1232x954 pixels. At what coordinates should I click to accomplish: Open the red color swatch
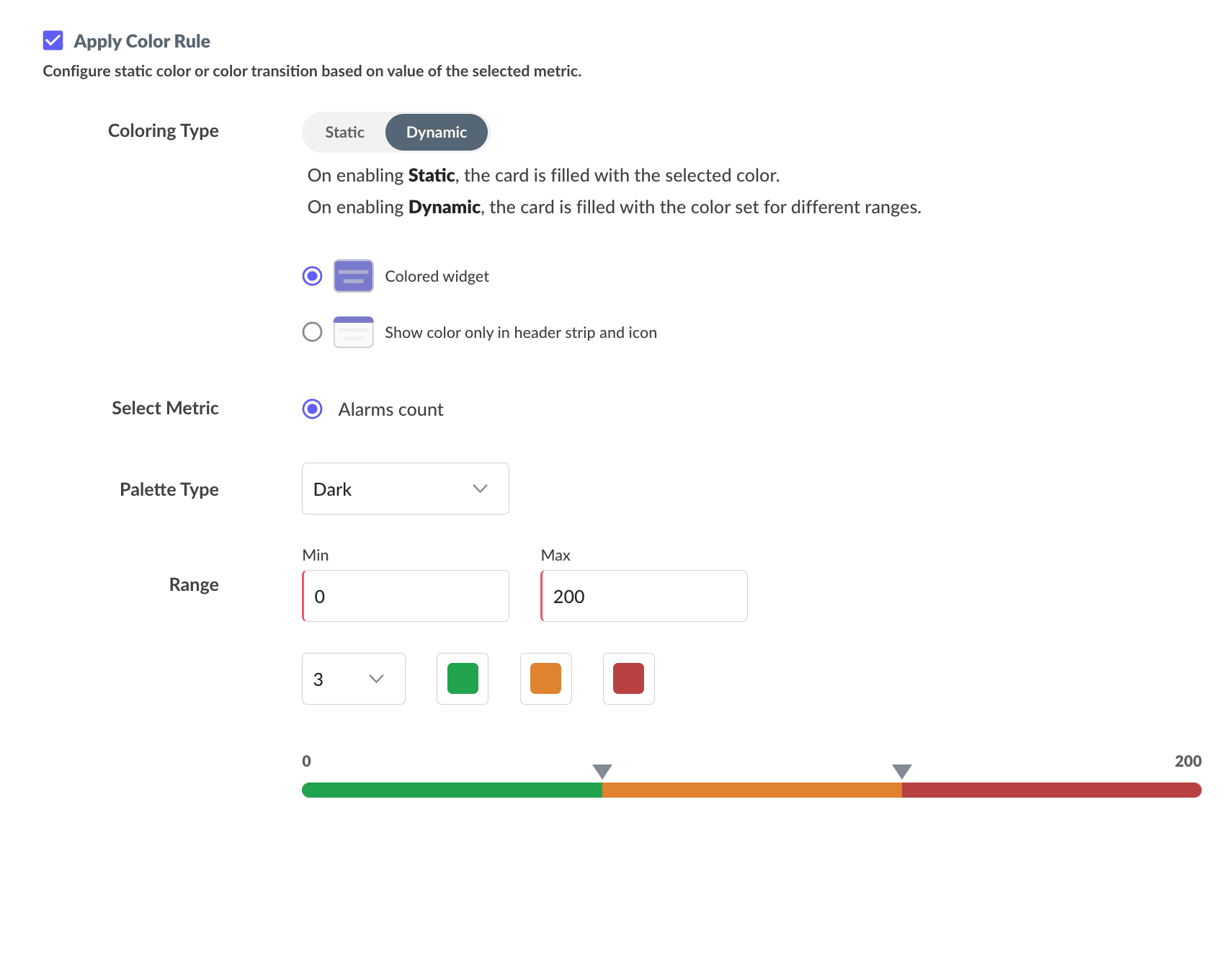[629, 679]
